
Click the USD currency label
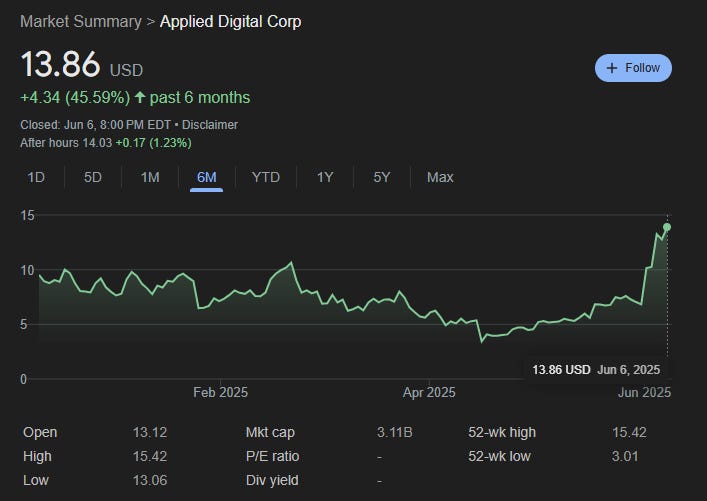click(126, 70)
